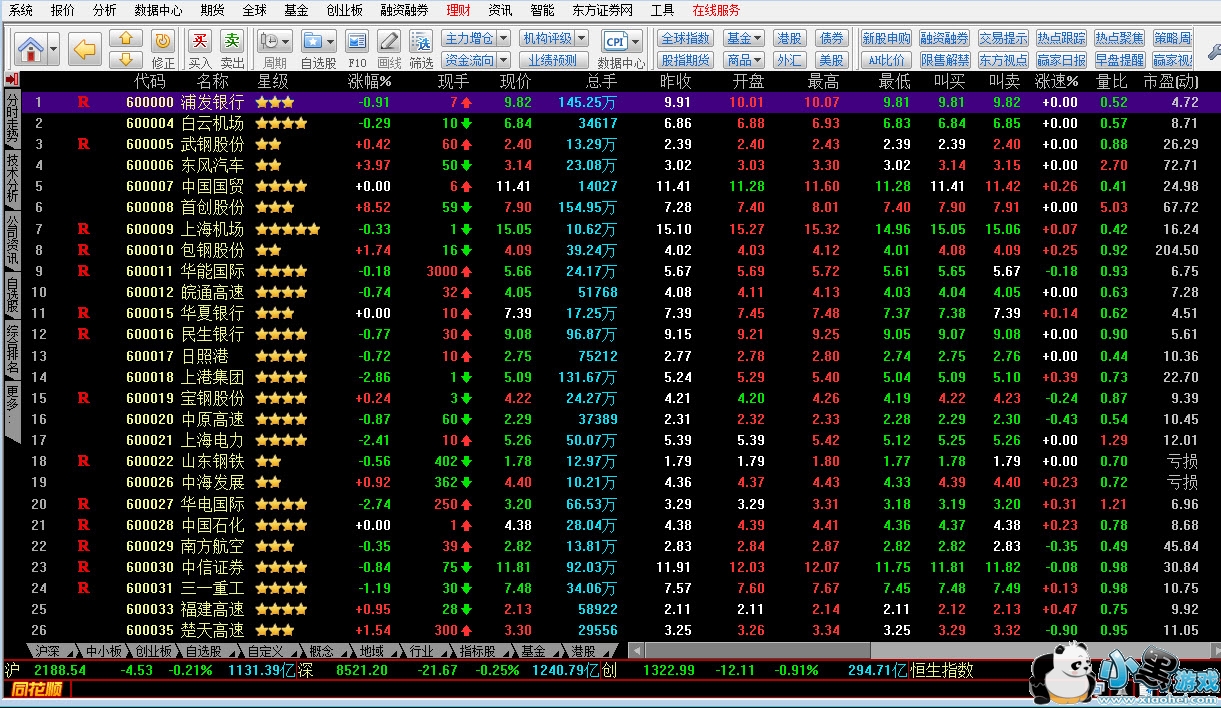Select the 画线 pencil drawing tool

[389, 41]
